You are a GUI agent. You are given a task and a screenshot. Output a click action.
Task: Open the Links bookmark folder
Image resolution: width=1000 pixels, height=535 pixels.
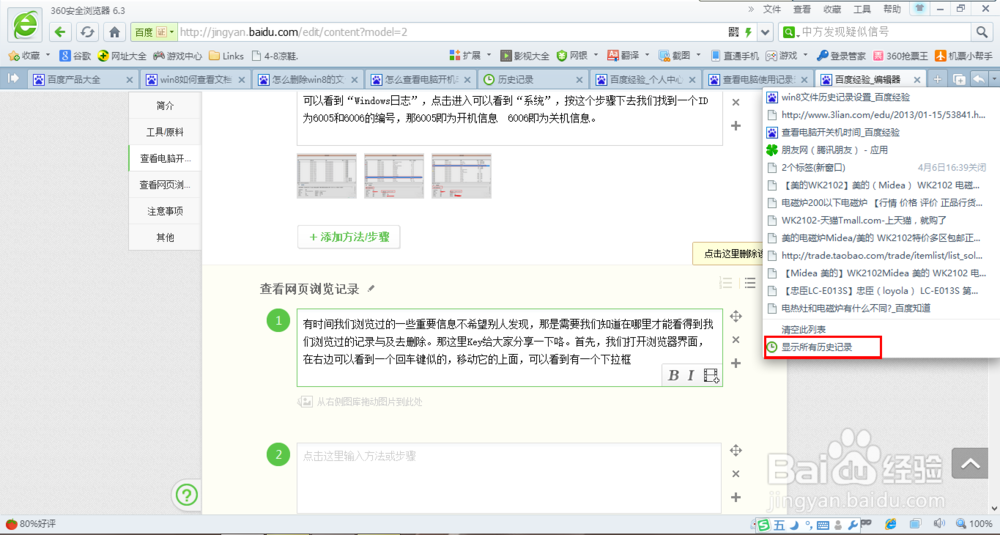click(226, 56)
